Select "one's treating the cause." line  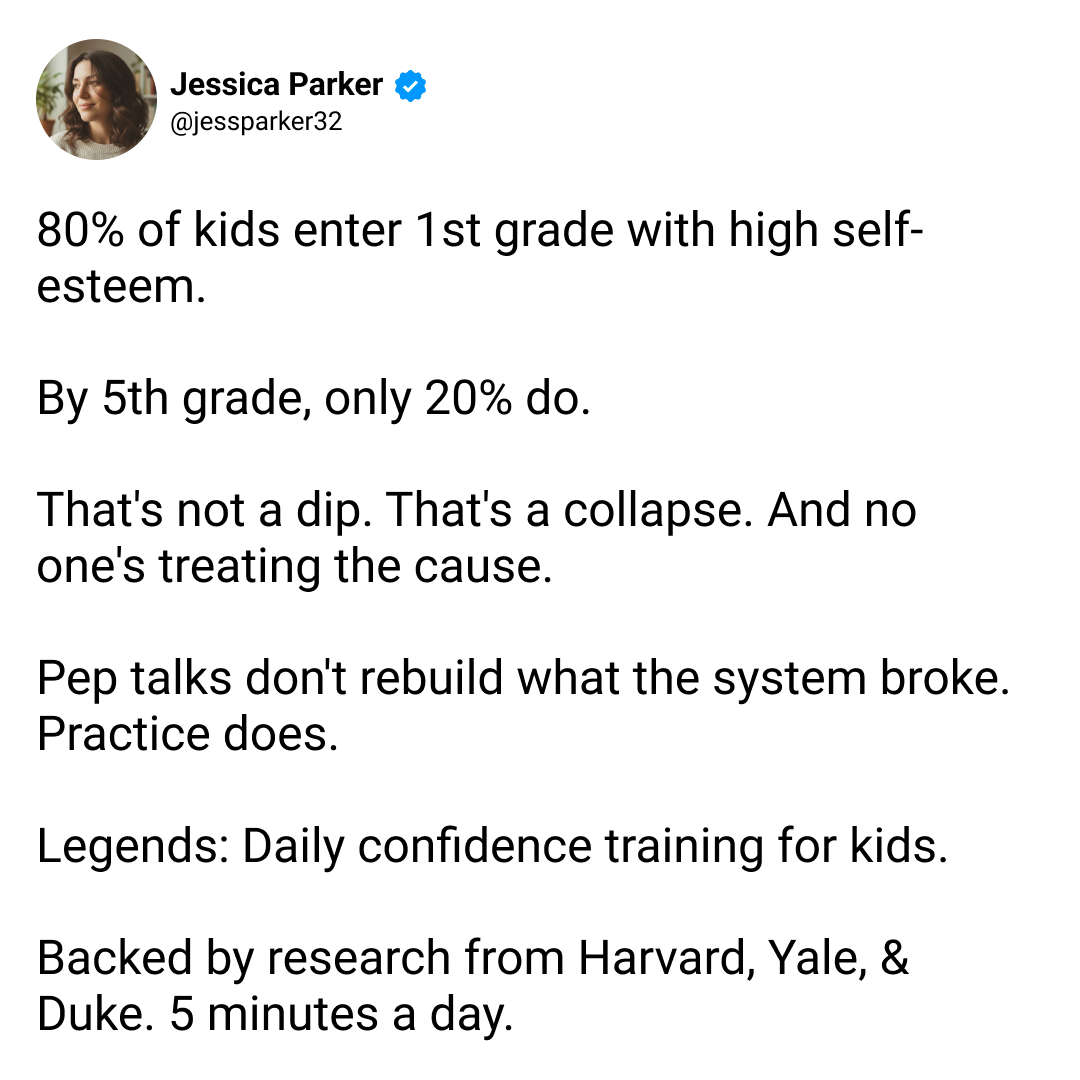point(295,567)
